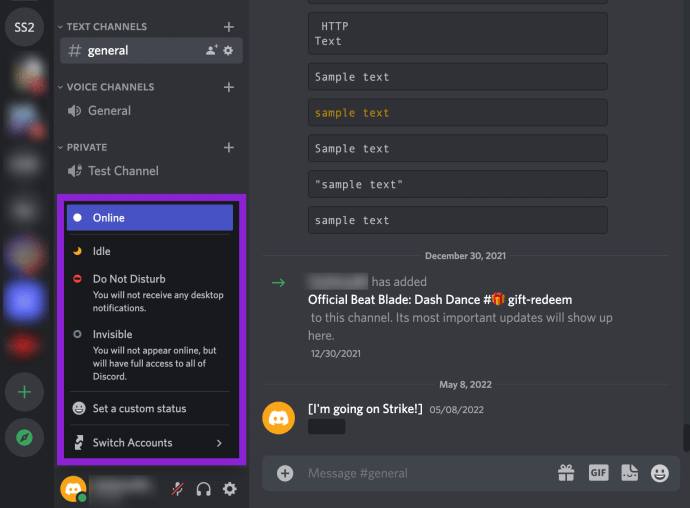Click the user avatar with online badge
Image resolution: width=690 pixels, height=508 pixels.
(73, 489)
